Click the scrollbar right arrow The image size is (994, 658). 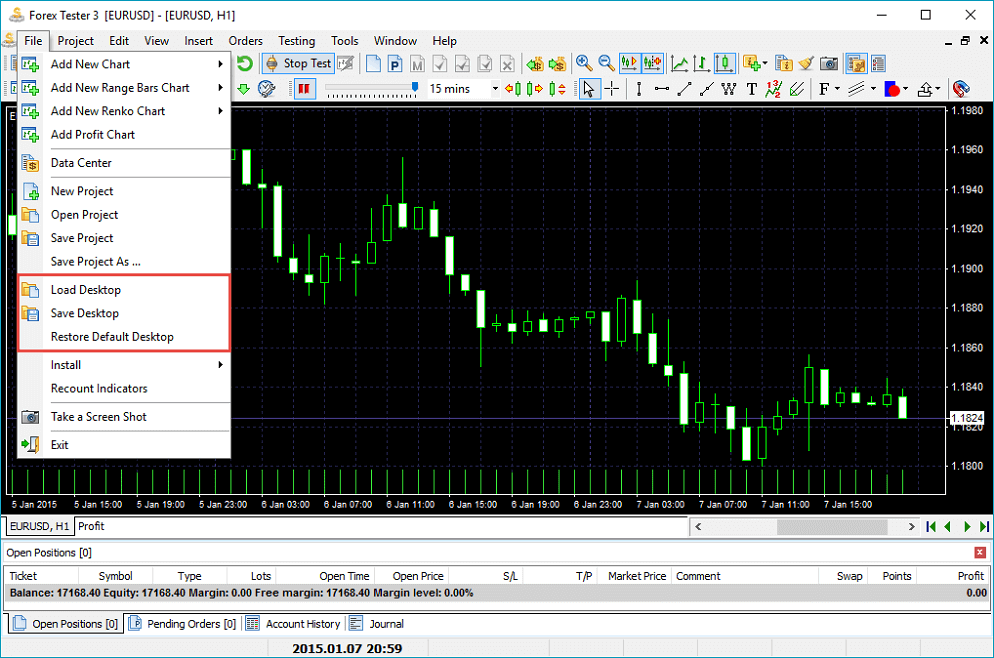tap(911, 527)
